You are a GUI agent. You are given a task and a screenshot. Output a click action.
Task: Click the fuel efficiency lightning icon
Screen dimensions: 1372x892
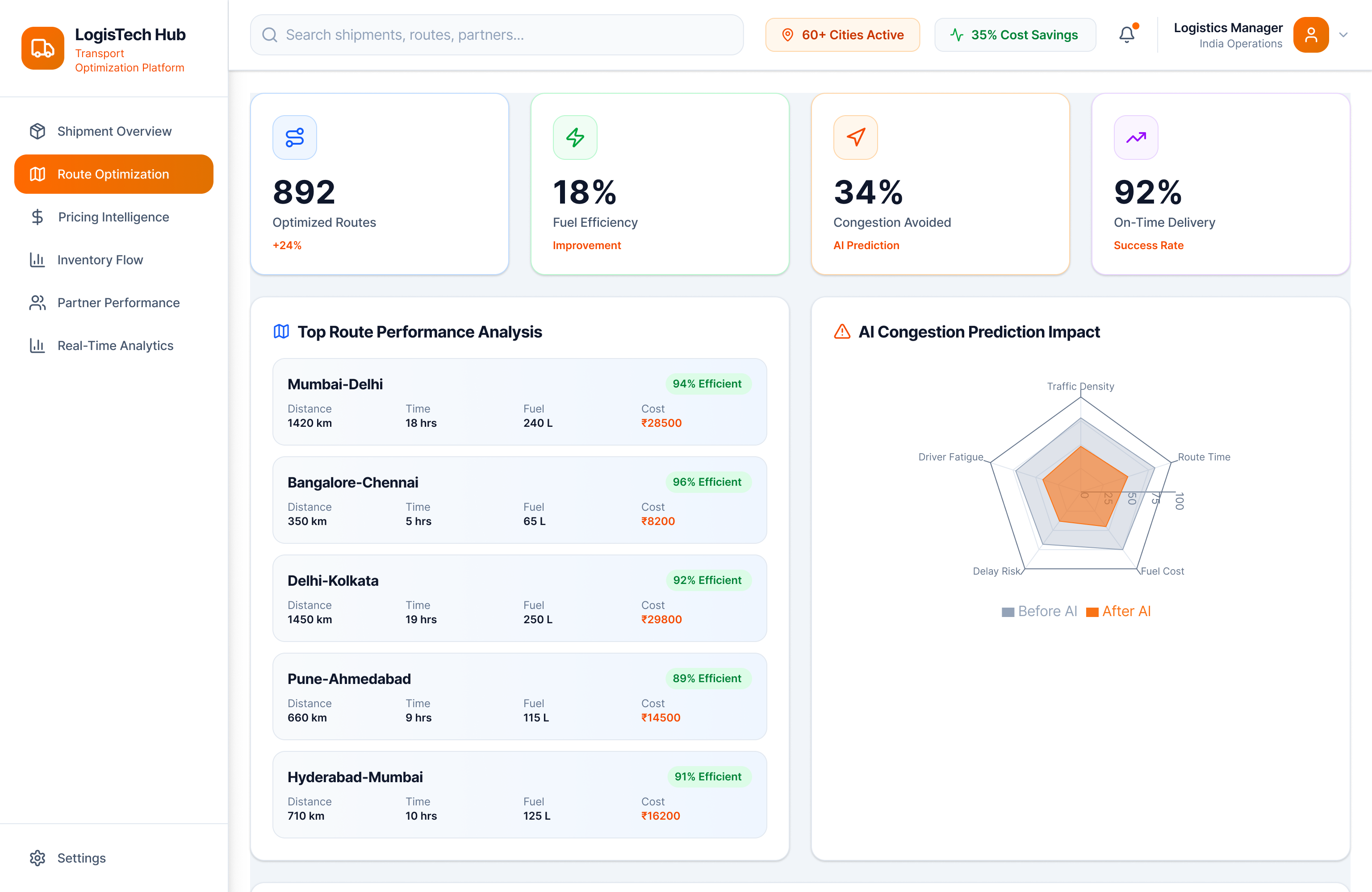click(x=575, y=137)
